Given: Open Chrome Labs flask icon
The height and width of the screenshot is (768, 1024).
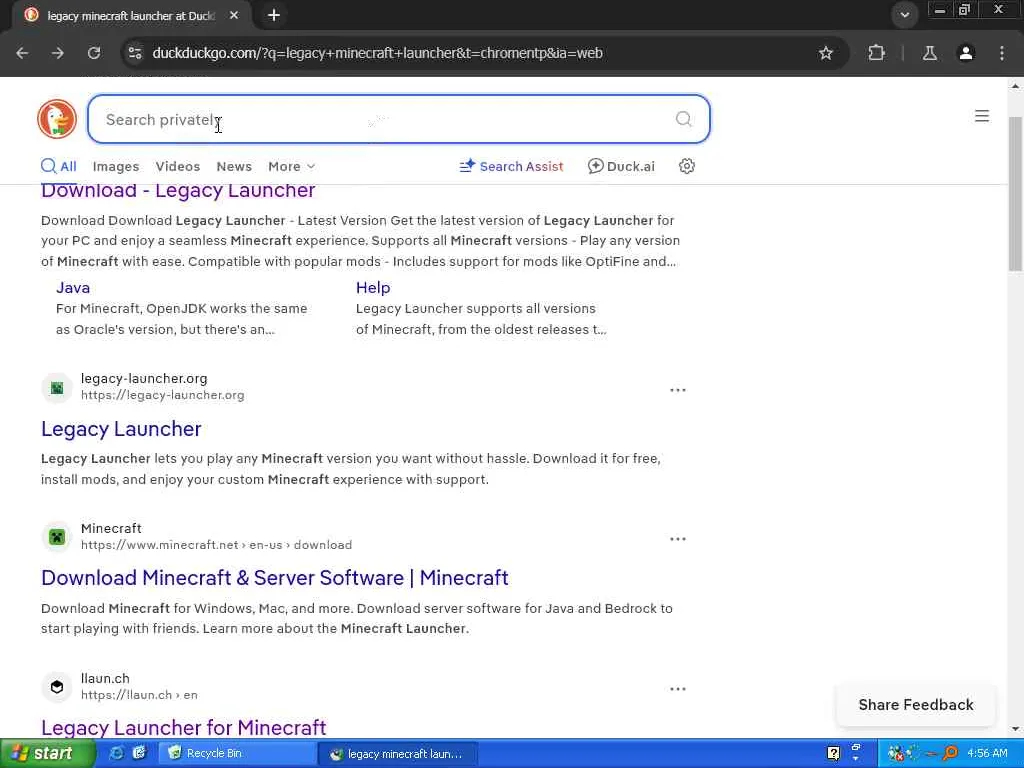Looking at the screenshot, I should (929, 53).
